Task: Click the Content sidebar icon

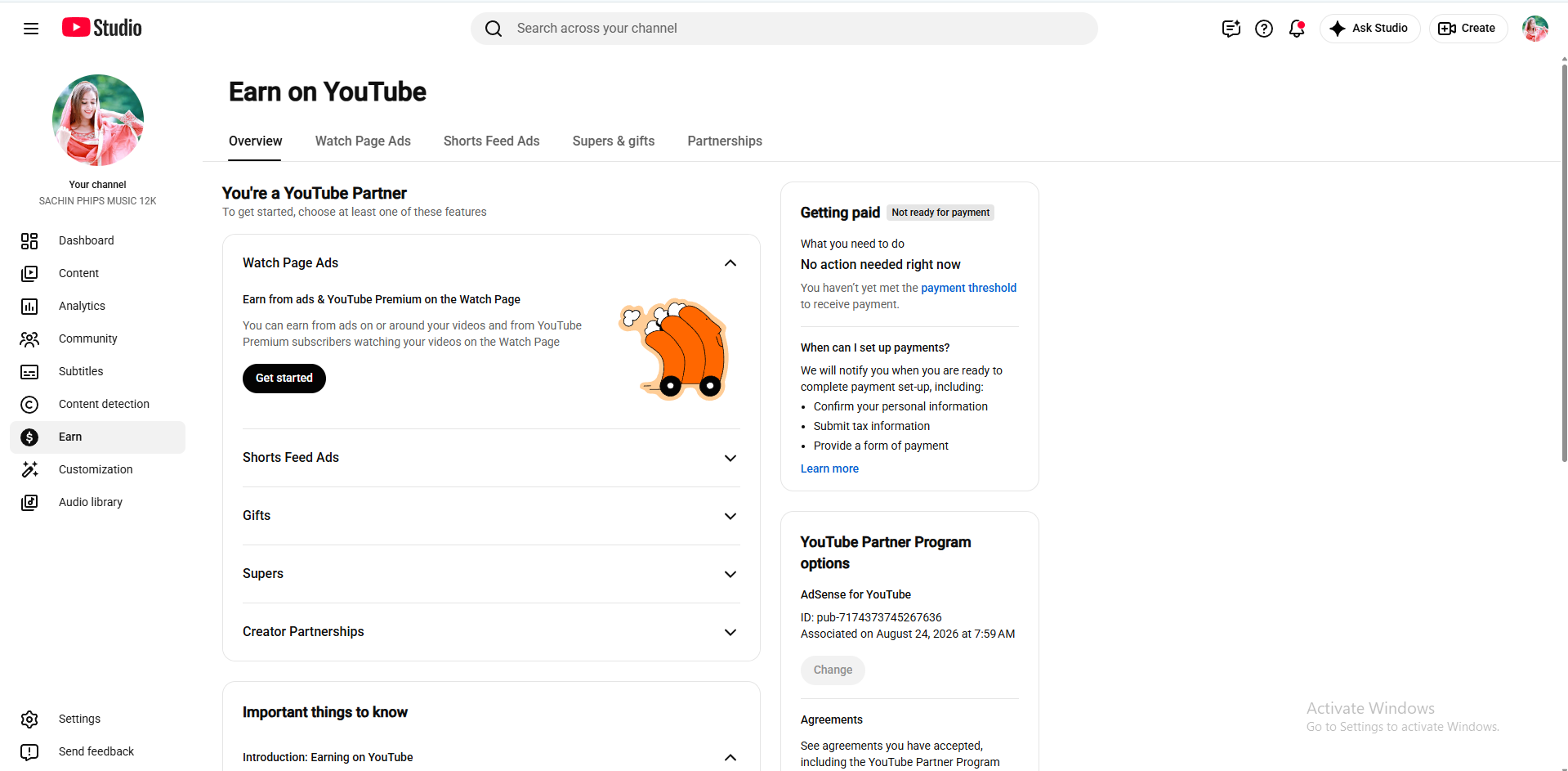Action: click(29, 273)
